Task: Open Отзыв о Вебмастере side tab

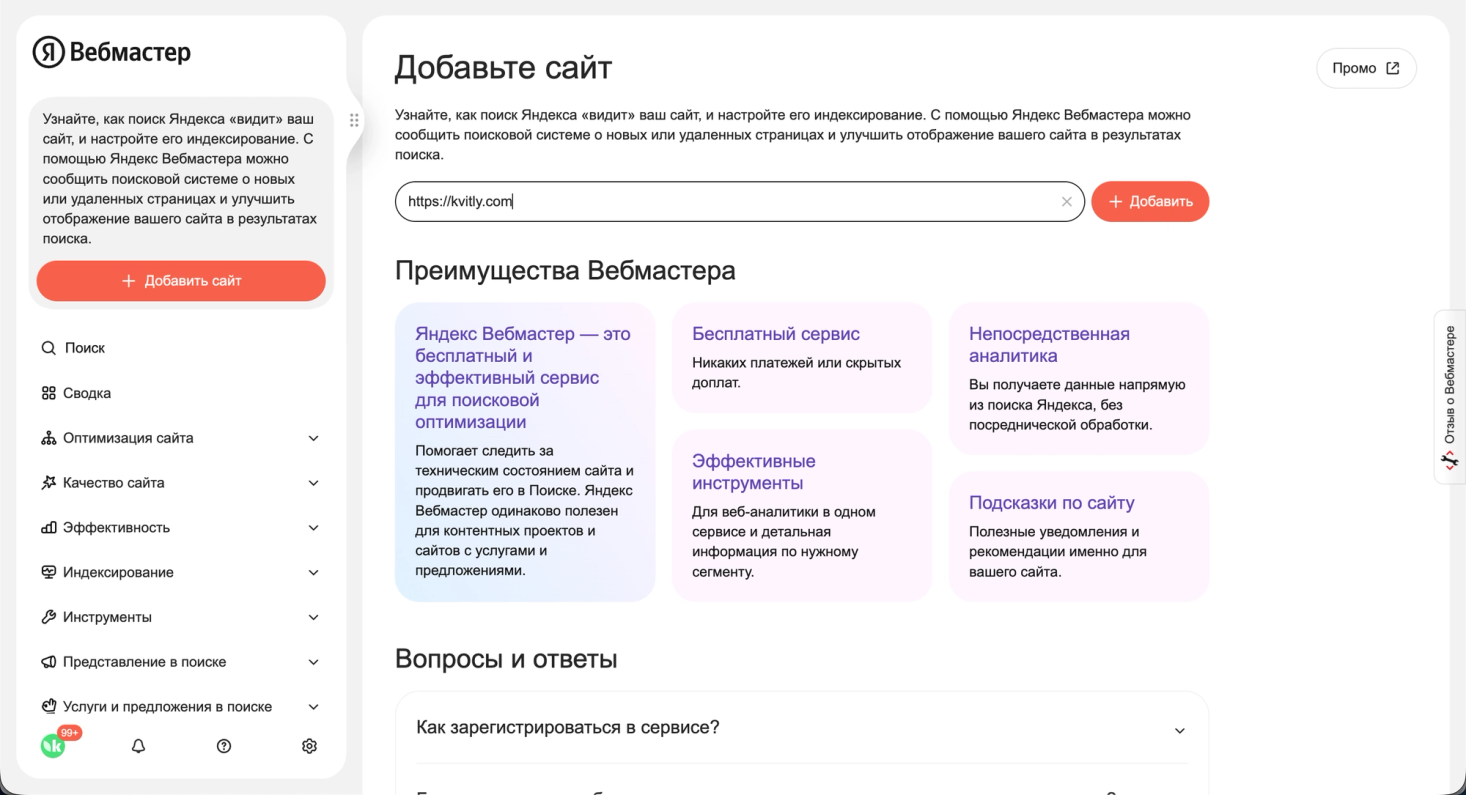Action: point(1449,397)
